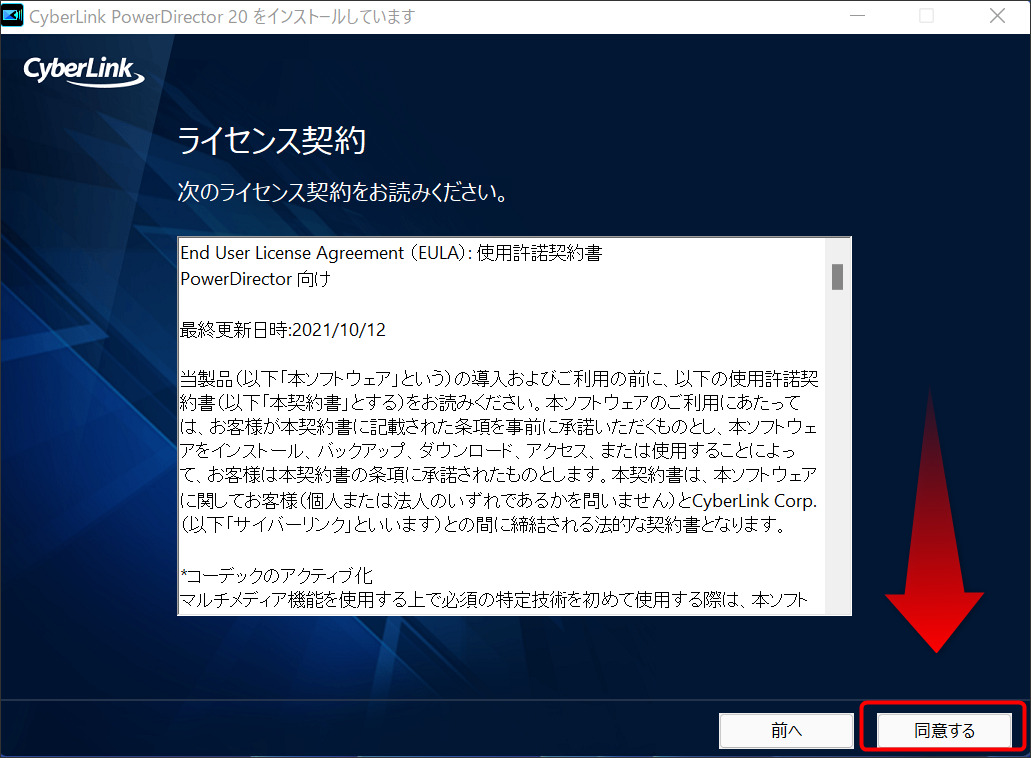Click the paragraph line starting 当製品(以下
Image resolution: width=1031 pixels, height=758 pixels.
click(499, 379)
